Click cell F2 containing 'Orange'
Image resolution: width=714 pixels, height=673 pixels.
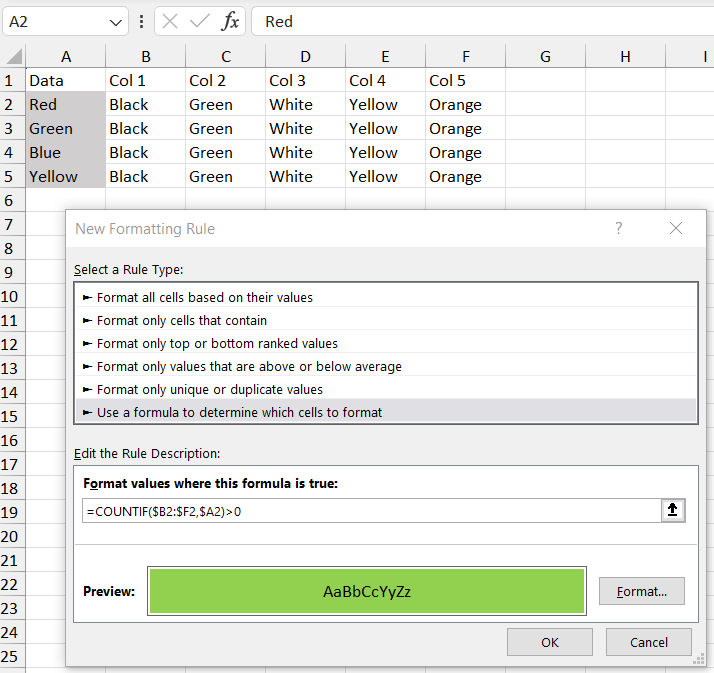point(465,104)
